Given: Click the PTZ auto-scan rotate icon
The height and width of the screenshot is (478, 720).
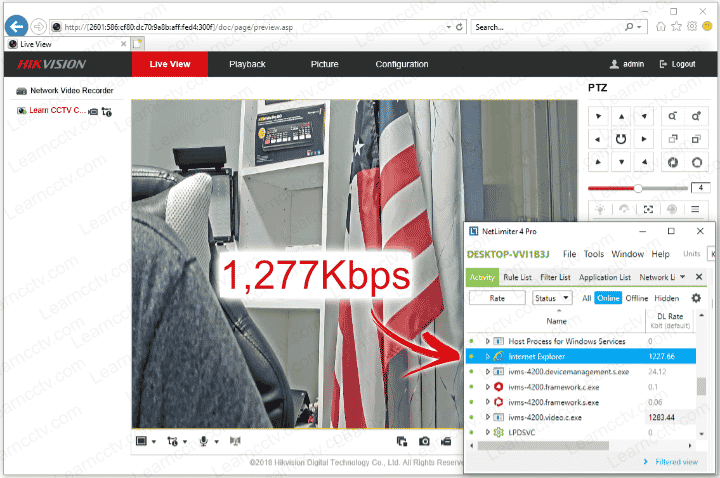Looking at the screenshot, I should tap(620, 139).
